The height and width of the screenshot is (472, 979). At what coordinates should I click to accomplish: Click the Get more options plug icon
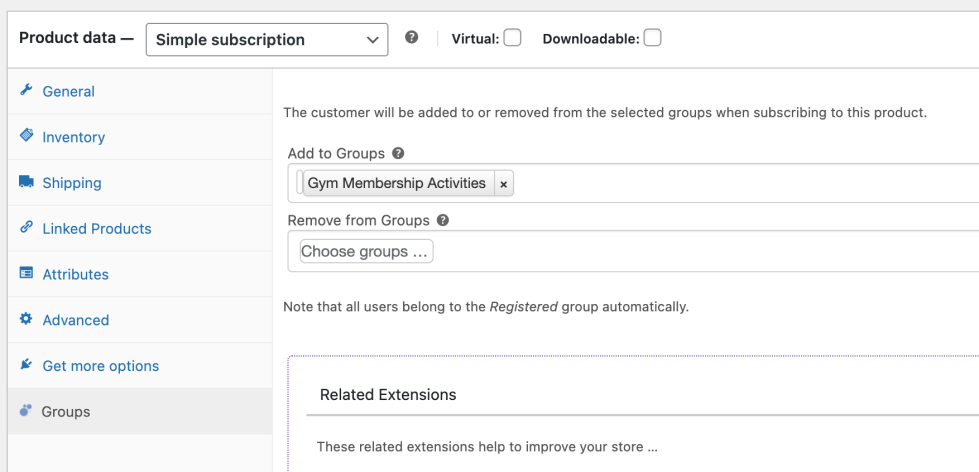26,366
